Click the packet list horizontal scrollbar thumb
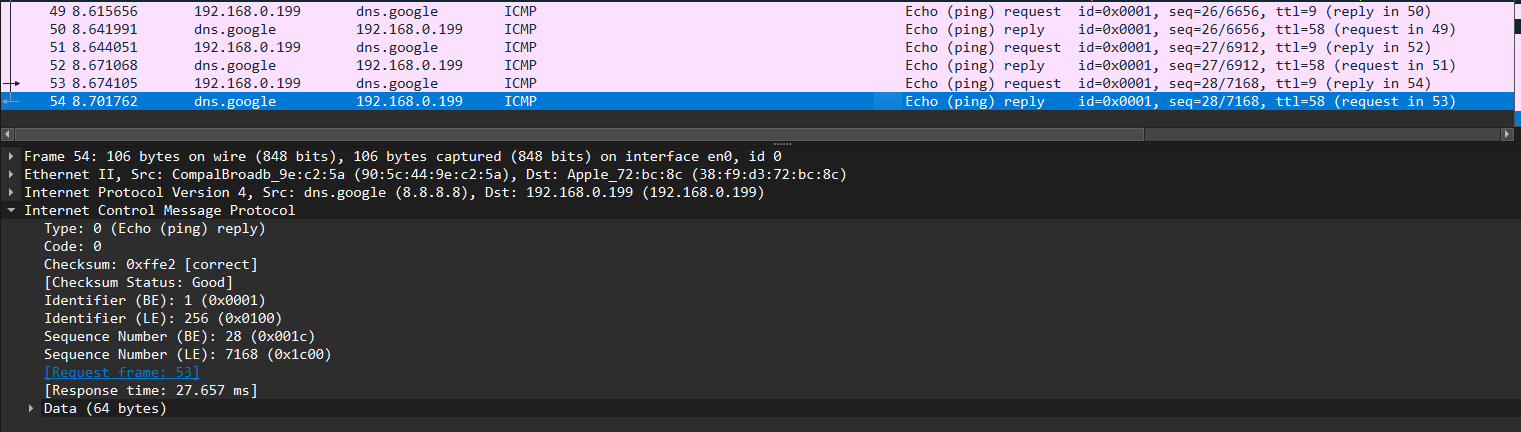 [x=580, y=134]
